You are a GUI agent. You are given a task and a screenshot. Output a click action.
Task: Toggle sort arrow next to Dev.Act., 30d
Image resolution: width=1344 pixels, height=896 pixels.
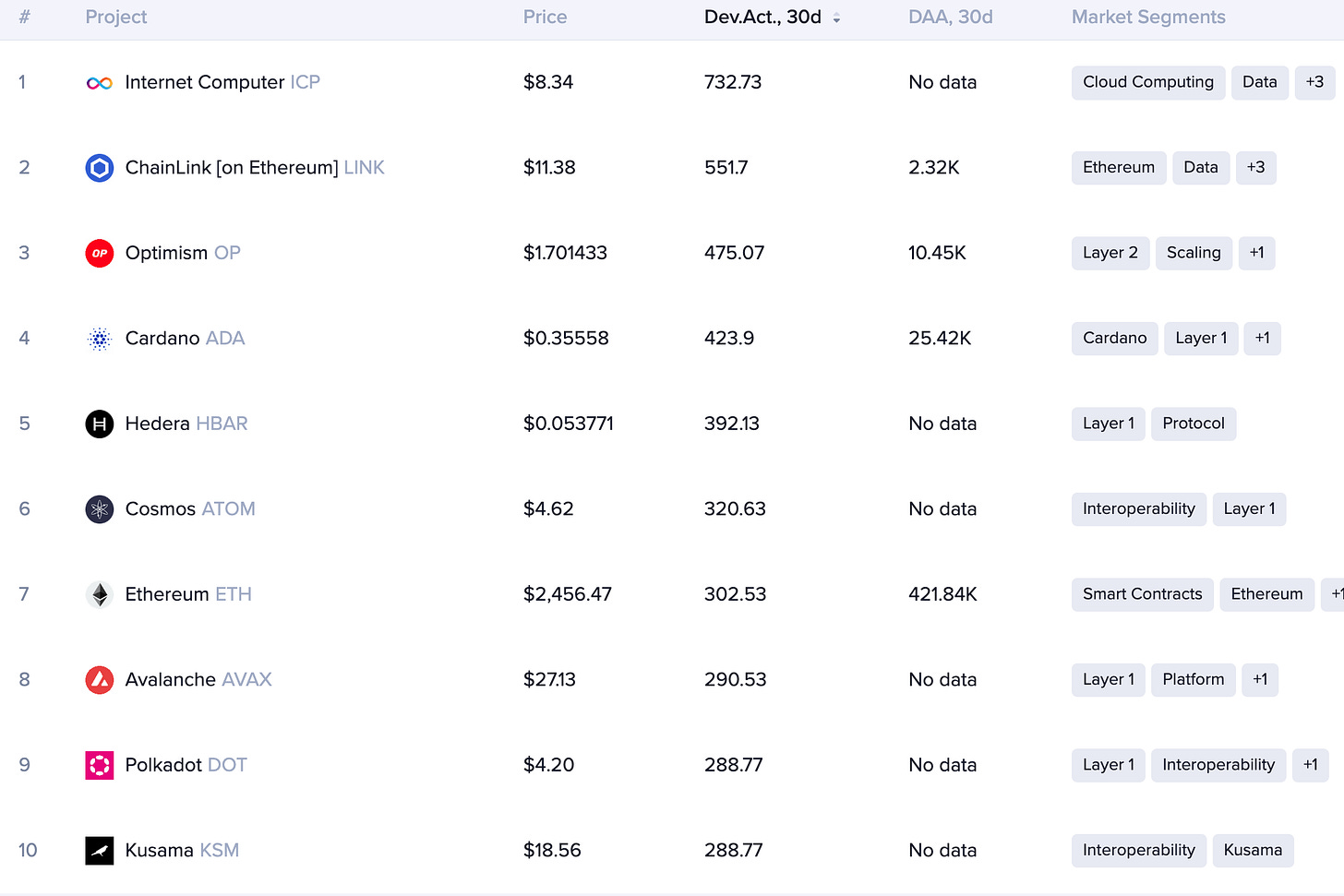pos(836,18)
